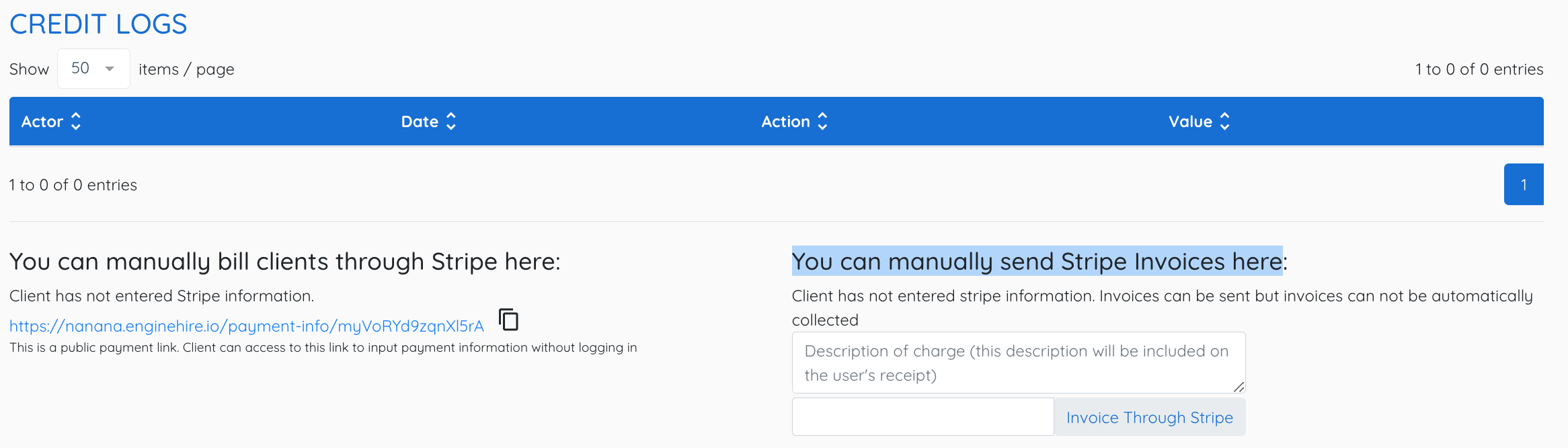Sort by Actor column arrows

[x=76, y=121]
